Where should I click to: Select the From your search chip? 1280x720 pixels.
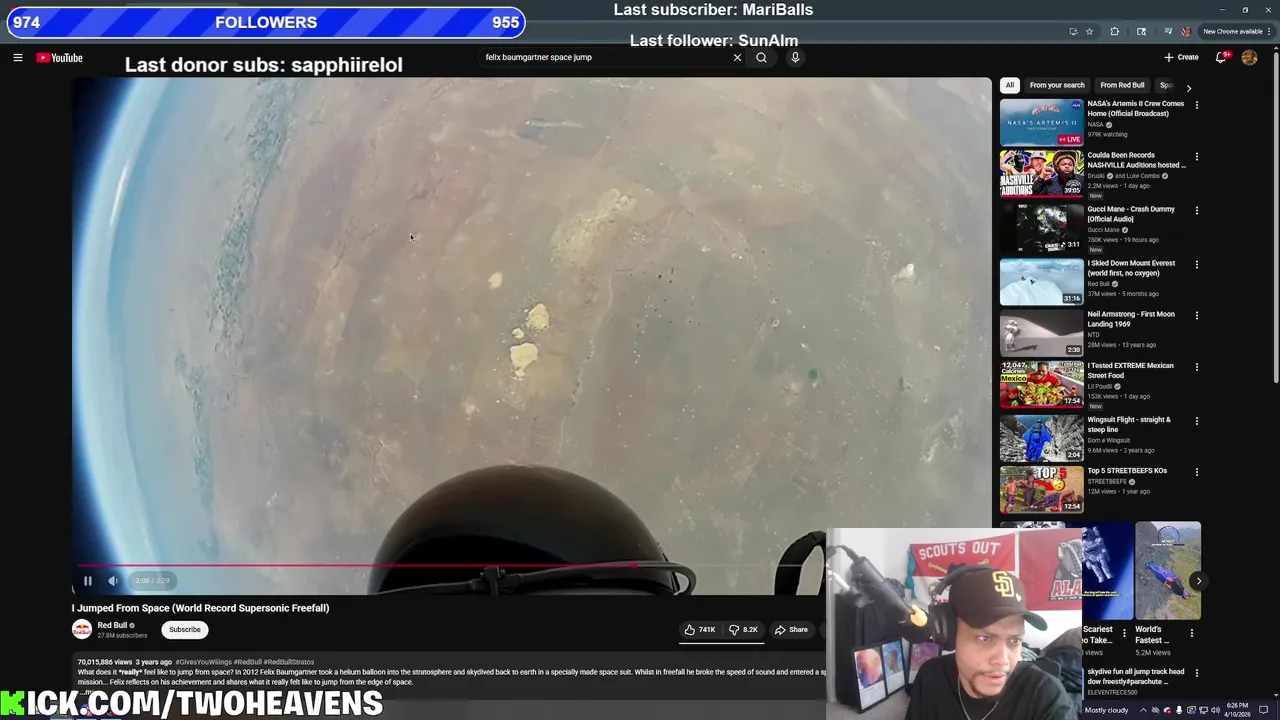pos(1057,85)
